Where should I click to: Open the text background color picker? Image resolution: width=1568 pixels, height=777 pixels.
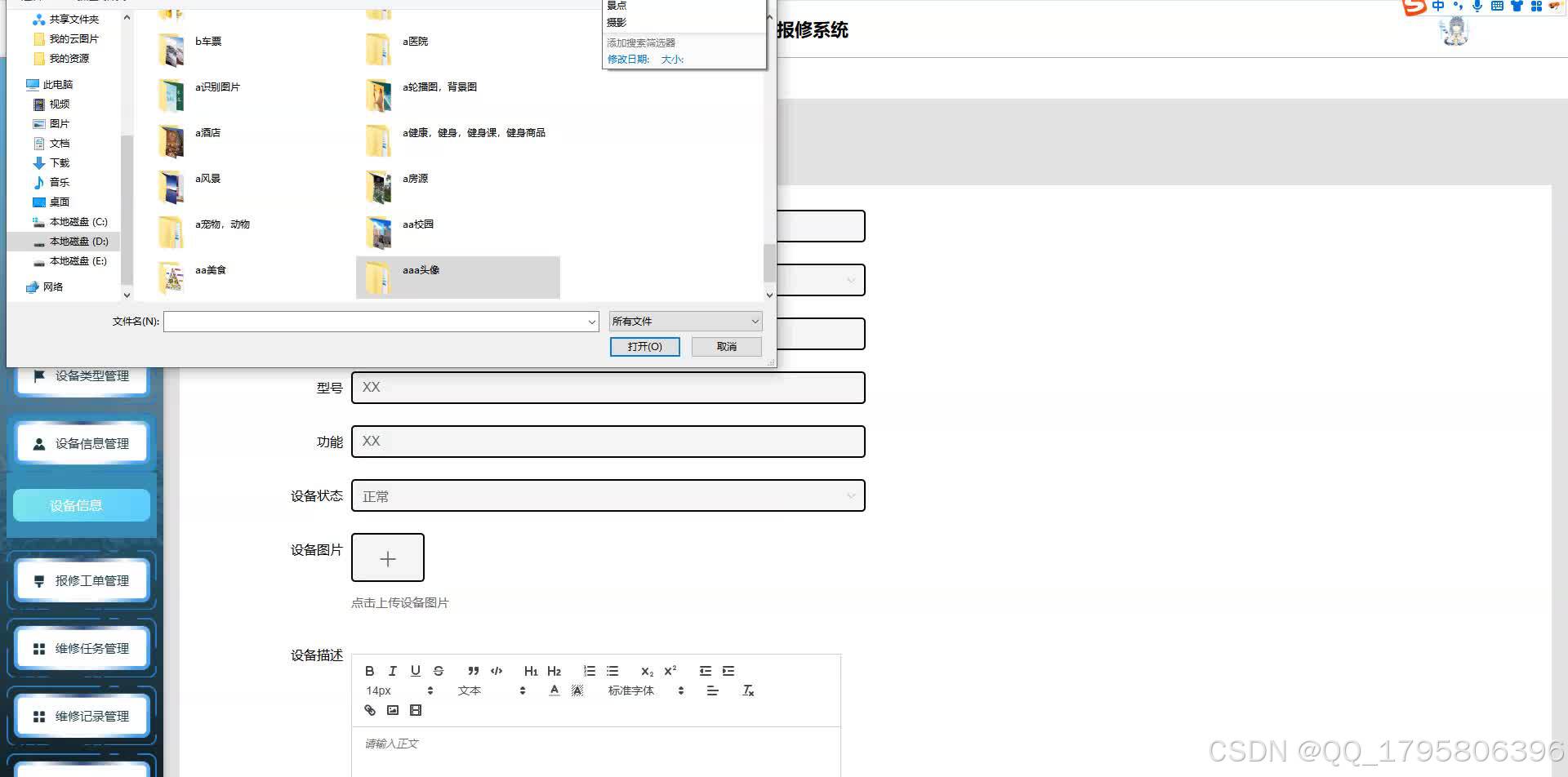[x=577, y=690]
